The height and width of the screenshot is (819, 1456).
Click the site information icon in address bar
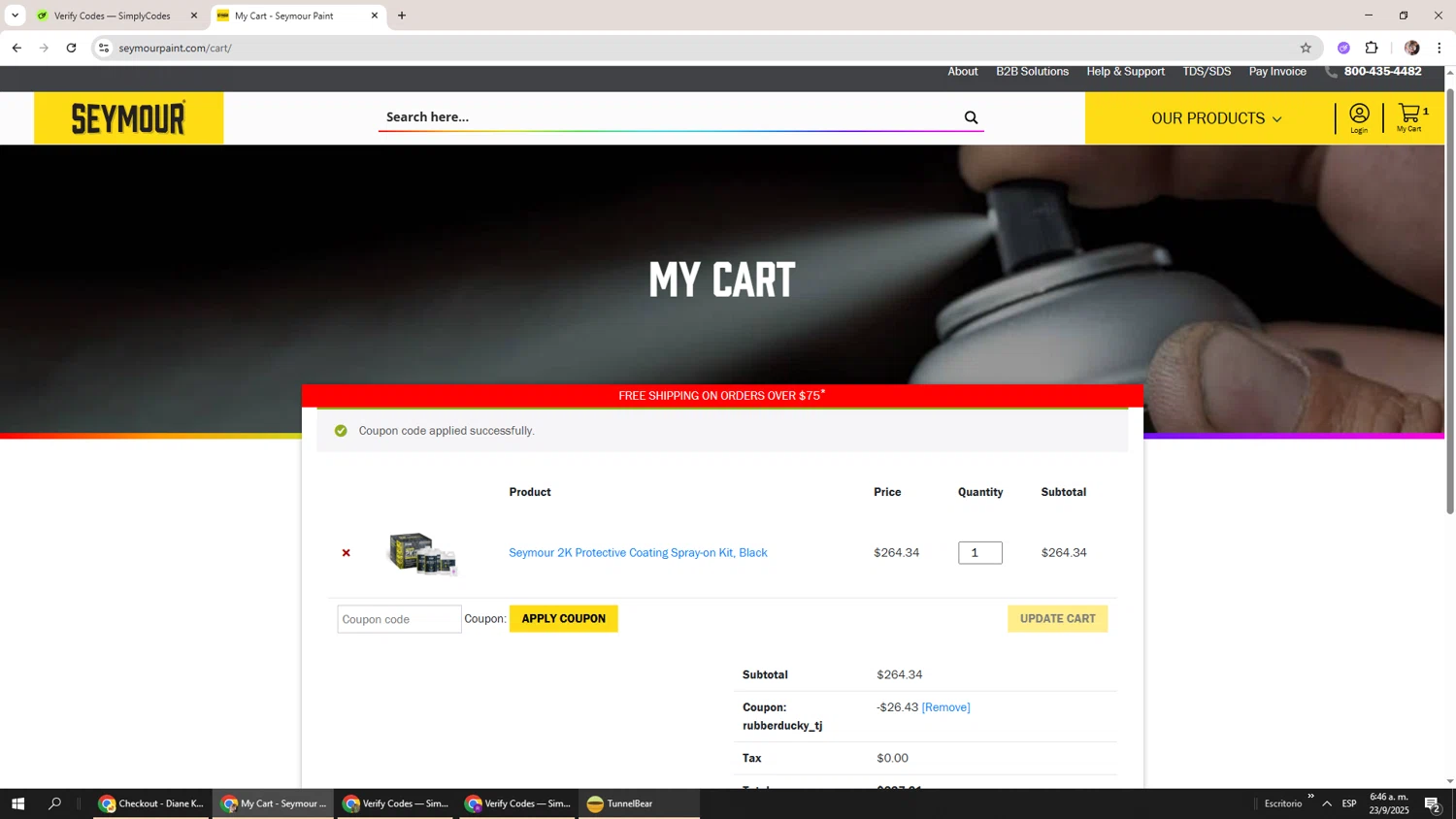coord(104,48)
